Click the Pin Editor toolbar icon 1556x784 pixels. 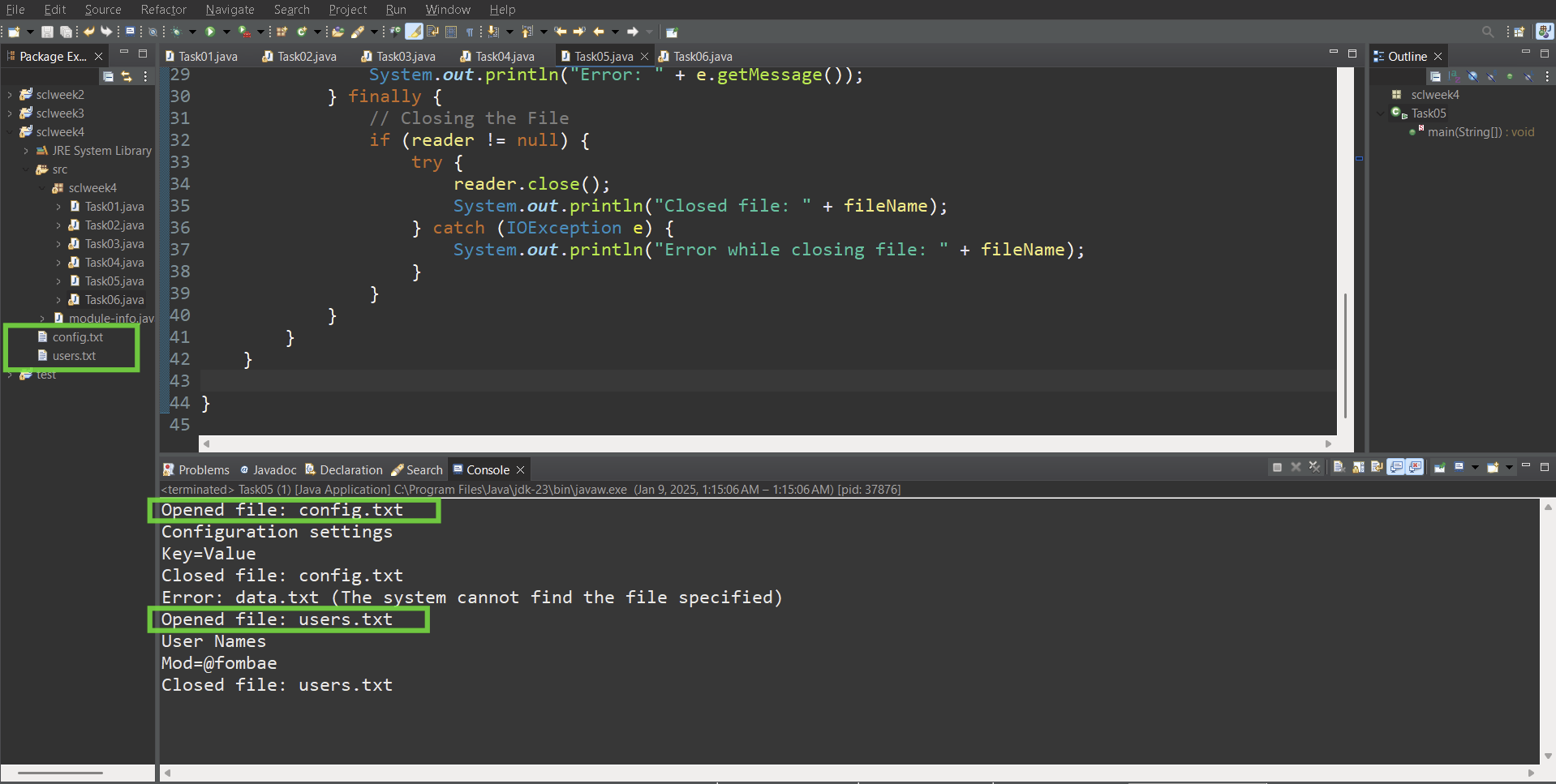(x=672, y=32)
